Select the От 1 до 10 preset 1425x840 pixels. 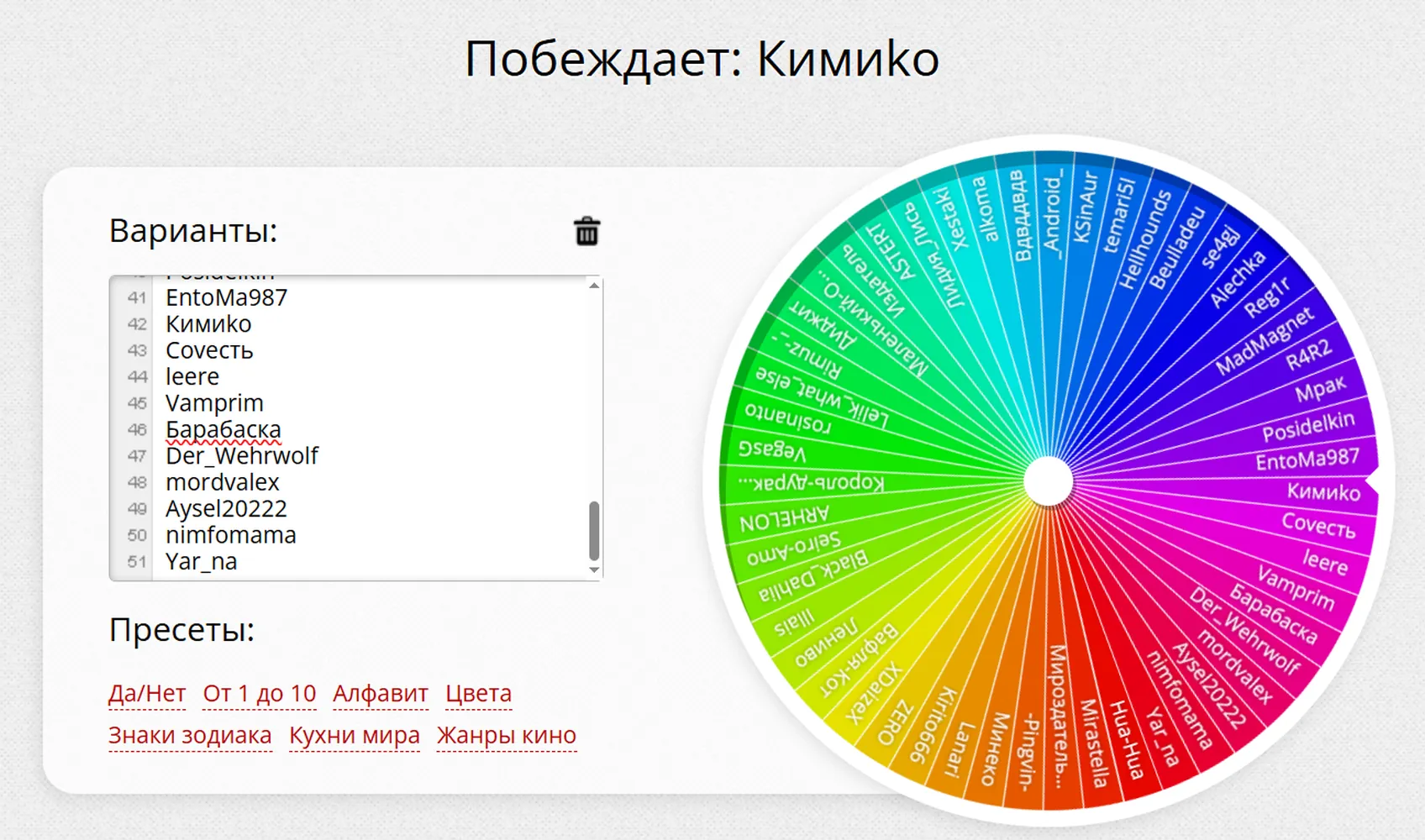260,693
